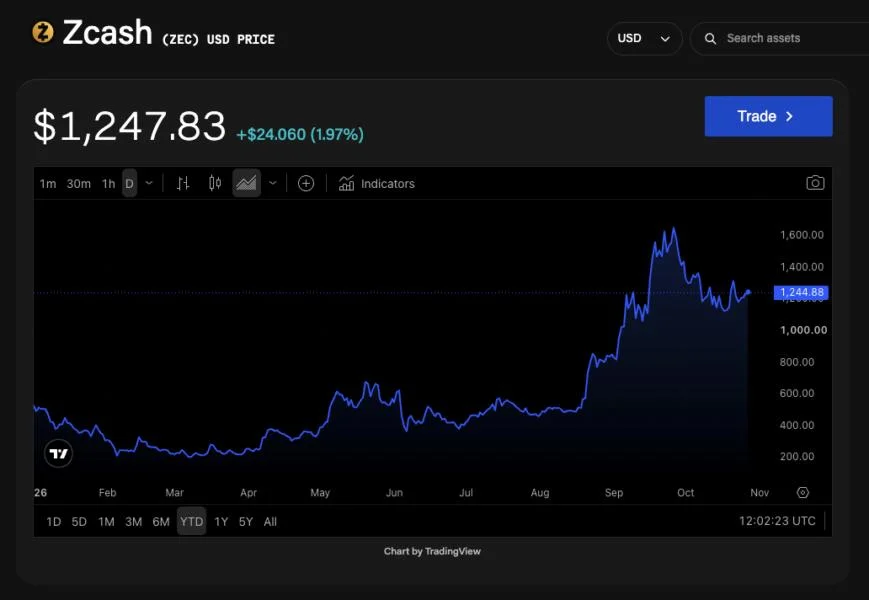Open chart settings gear near Nov
Image resolution: width=869 pixels, height=600 pixels.
tap(802, 493)
